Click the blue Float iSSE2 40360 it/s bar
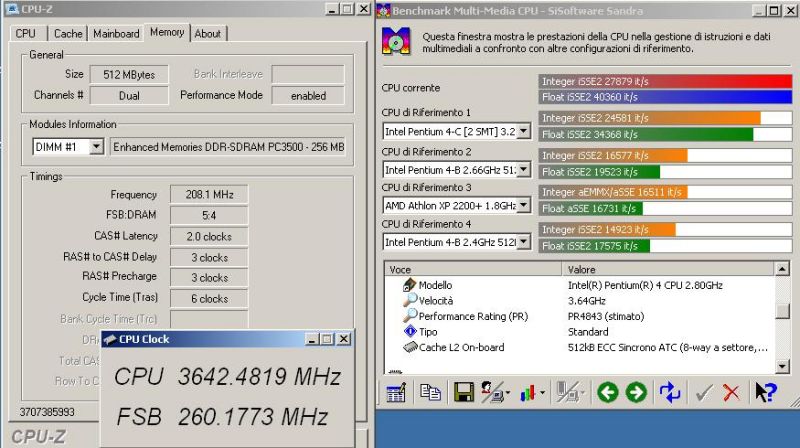 (665, 97)
